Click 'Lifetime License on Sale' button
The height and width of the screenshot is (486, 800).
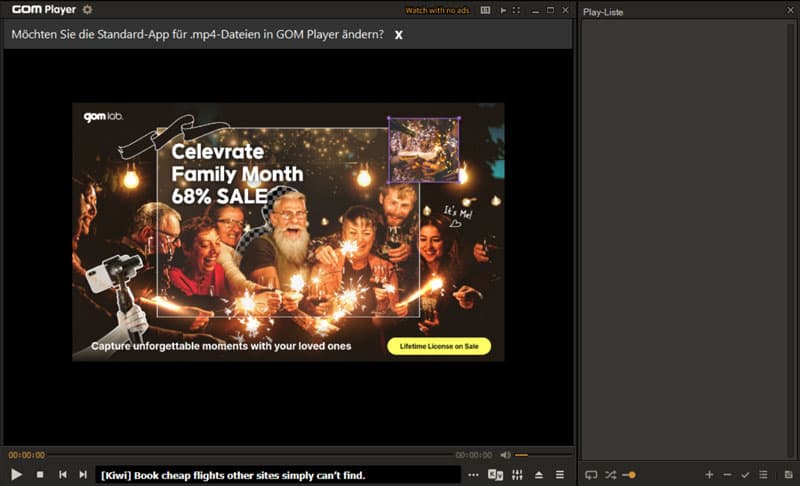click(x=439, y=346)
